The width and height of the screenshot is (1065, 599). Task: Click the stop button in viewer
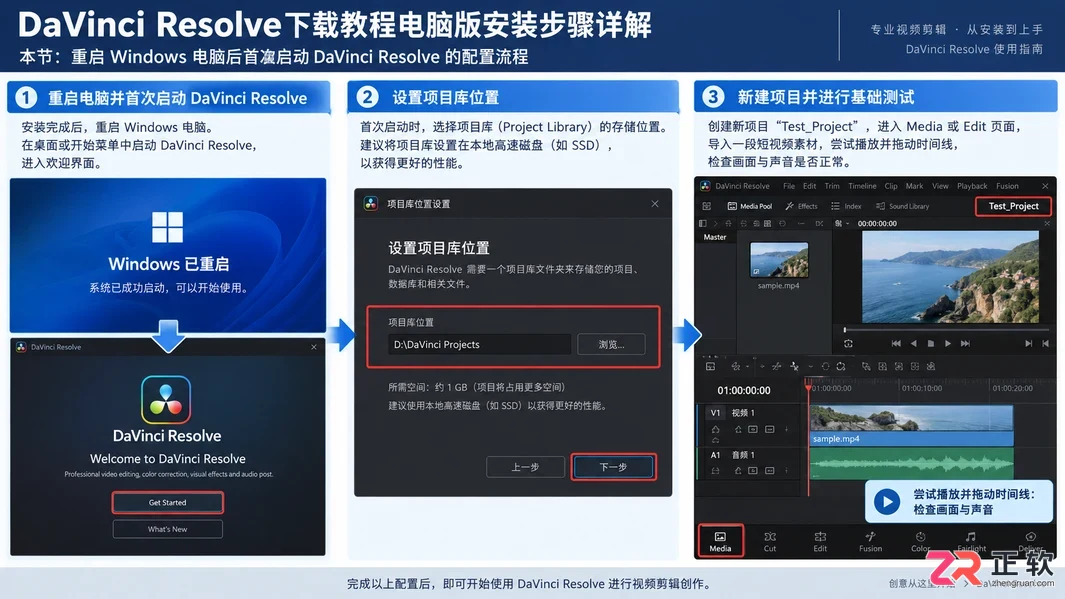pyautogui.click(x=931, y=344)
